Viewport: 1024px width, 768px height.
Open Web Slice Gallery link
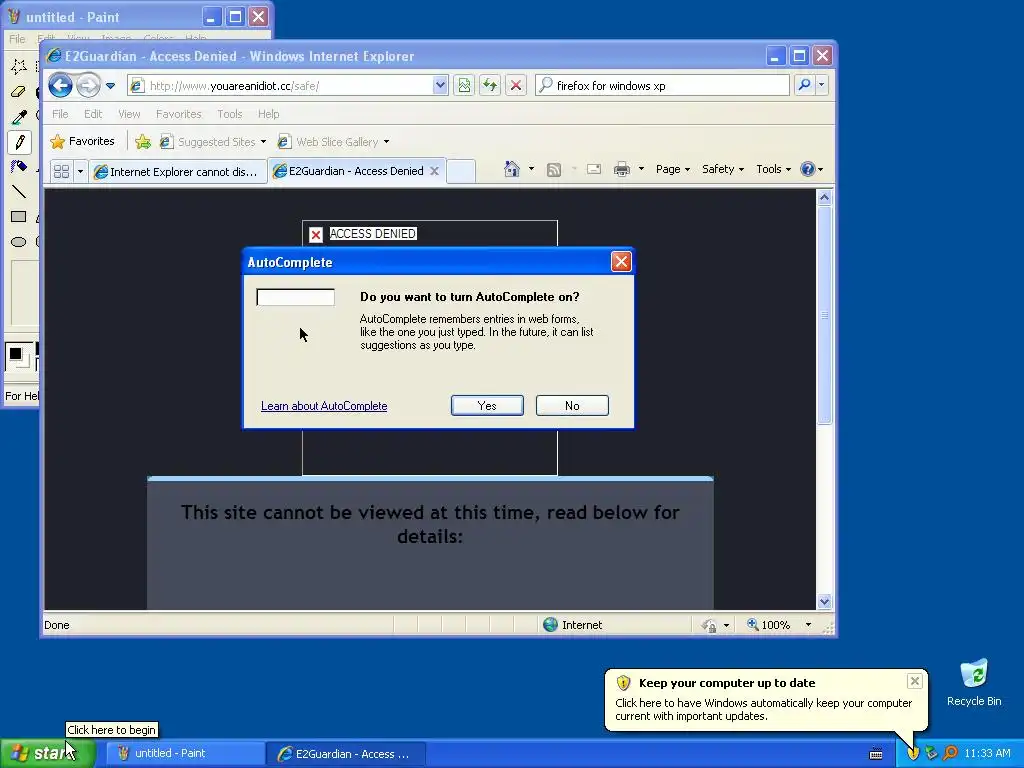[x=333, y=142]
